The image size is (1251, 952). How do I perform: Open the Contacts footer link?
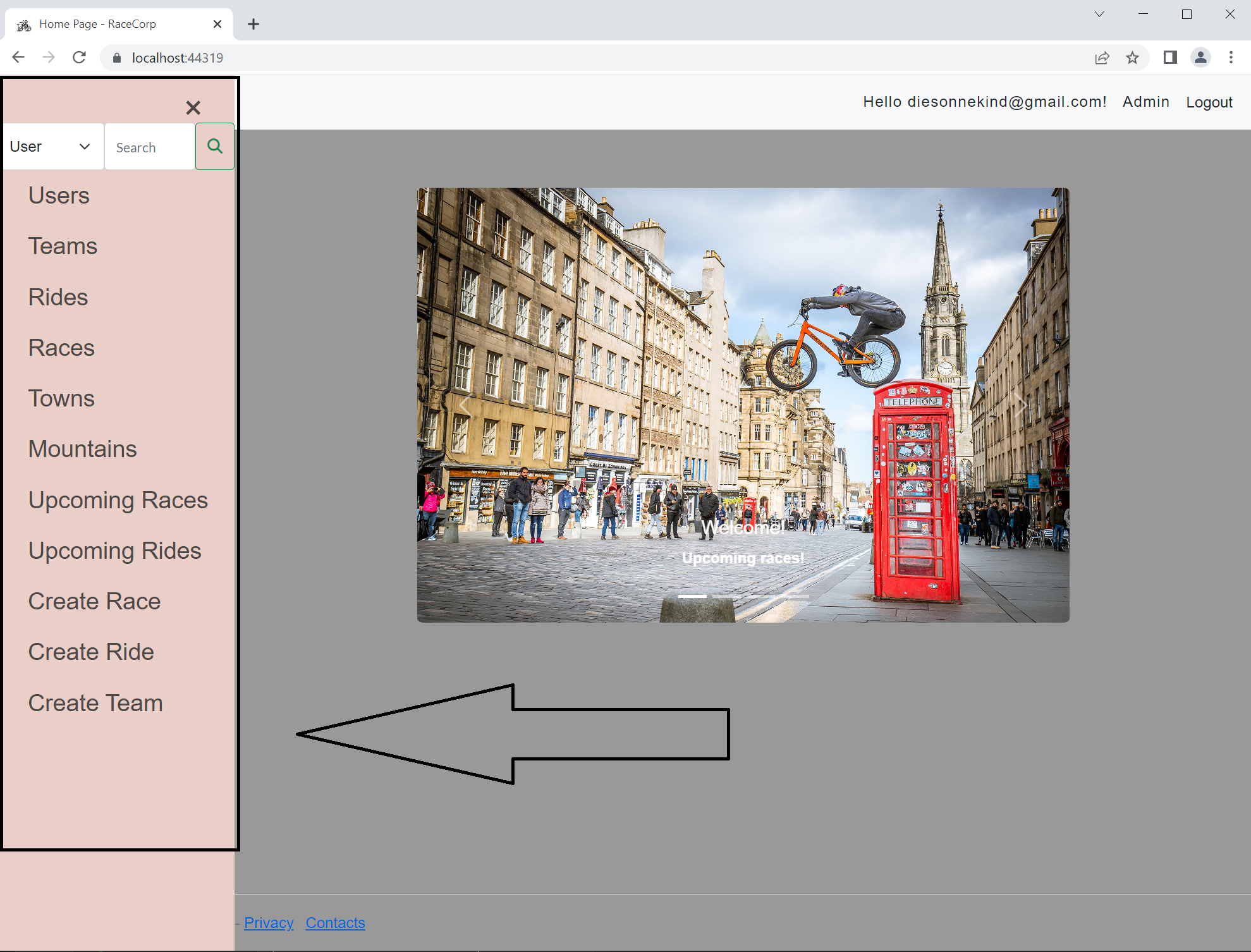coord(336,923)
